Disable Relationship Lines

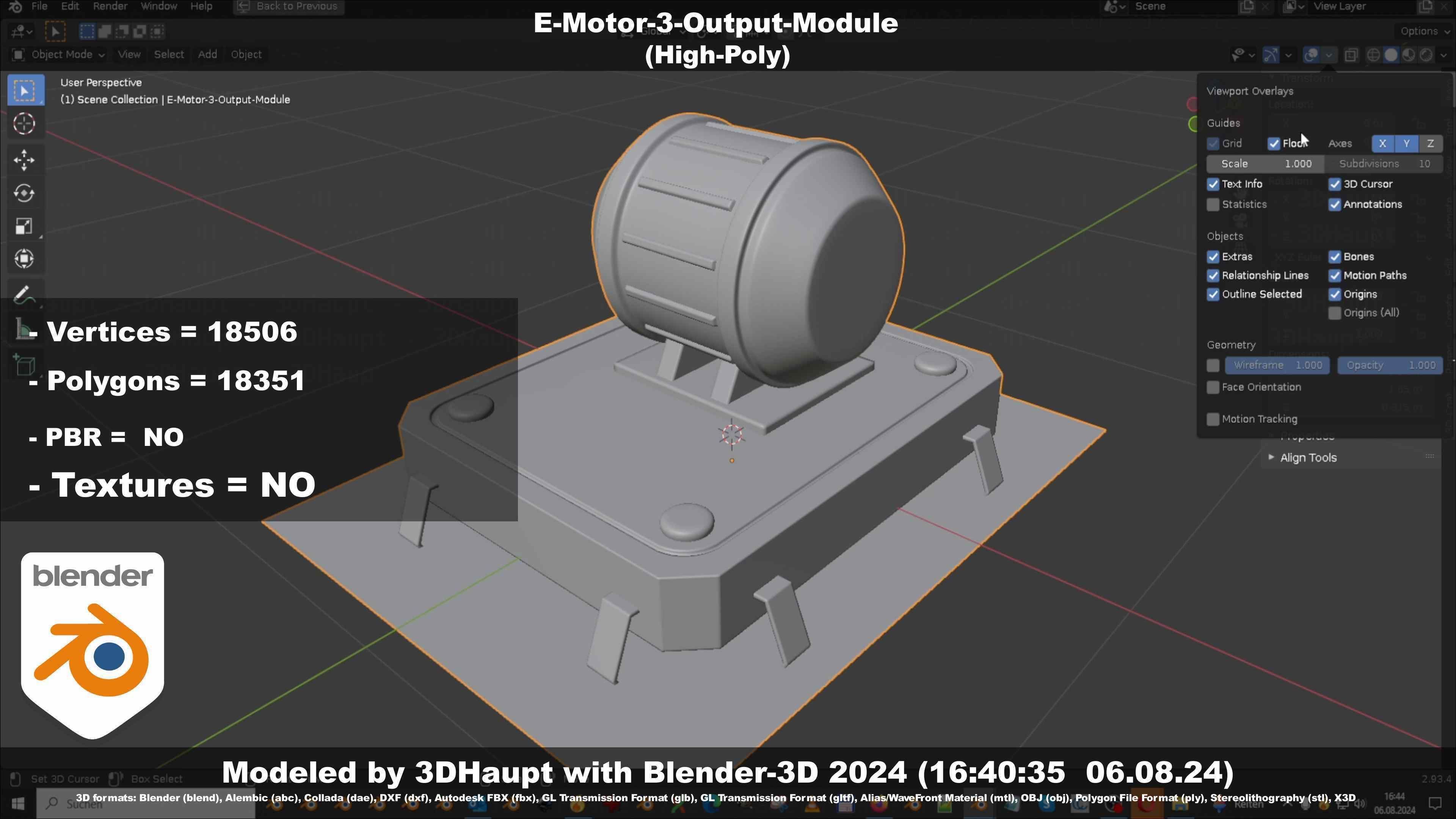coord(1213,275)
